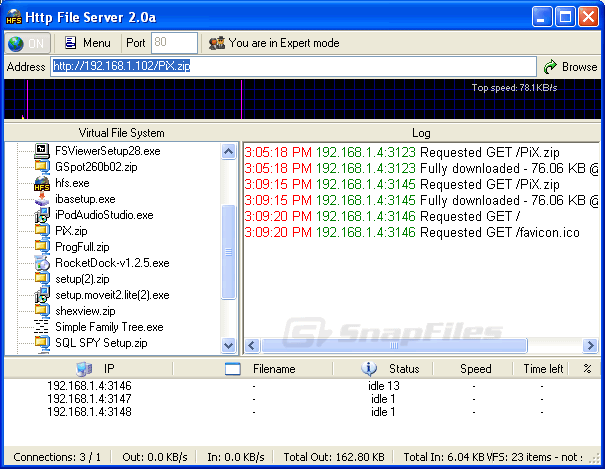Select setup.moveit2.lite(2).exe file name

[x=112, y=295]
